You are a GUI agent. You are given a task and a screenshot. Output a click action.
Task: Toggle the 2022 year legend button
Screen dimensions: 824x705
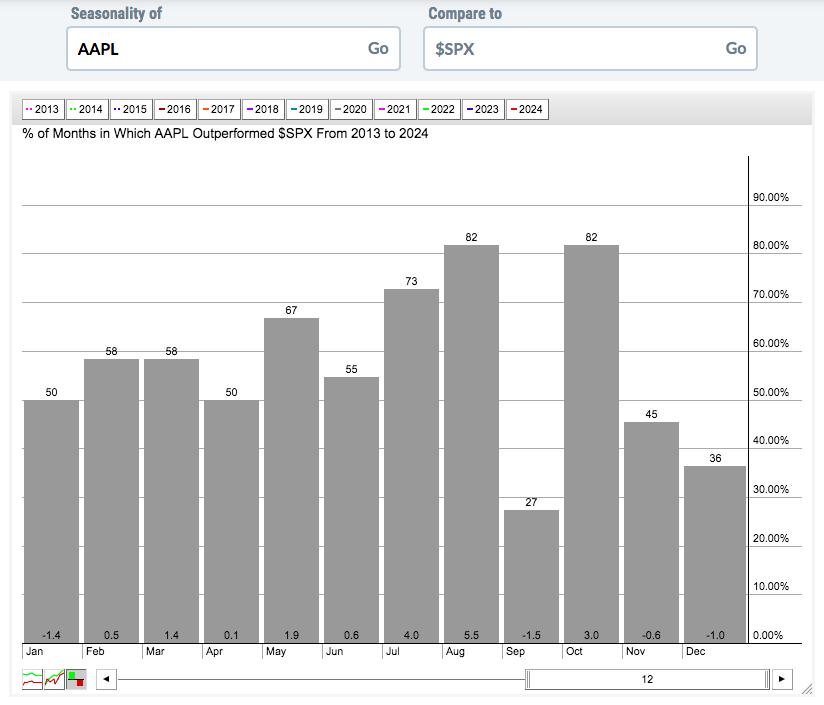click(439, 109)
